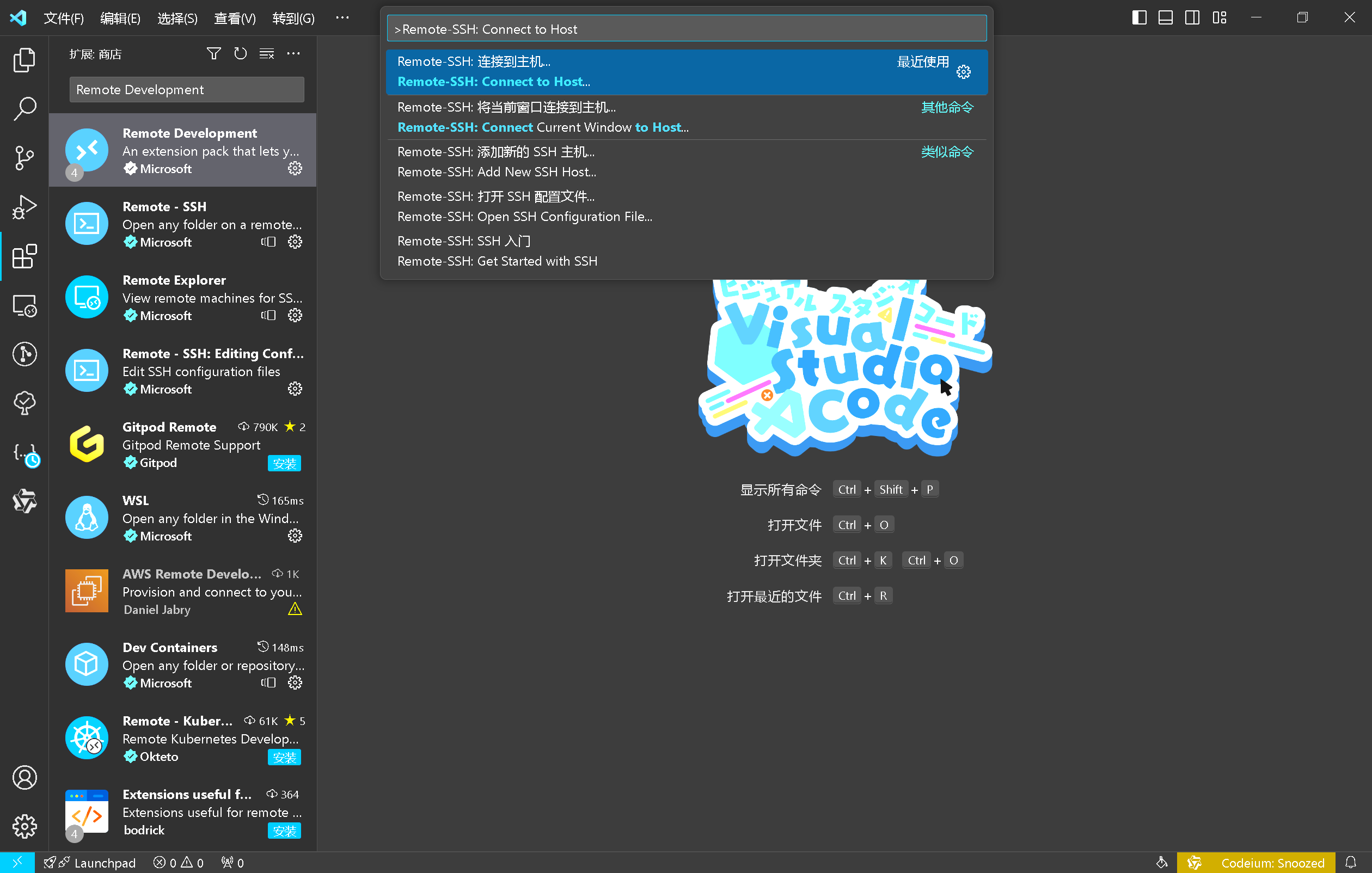The height and width of the screenshot is (873, 1372).
Task: Open the Dev Containers extension entry
Action: tap(182, 665)
